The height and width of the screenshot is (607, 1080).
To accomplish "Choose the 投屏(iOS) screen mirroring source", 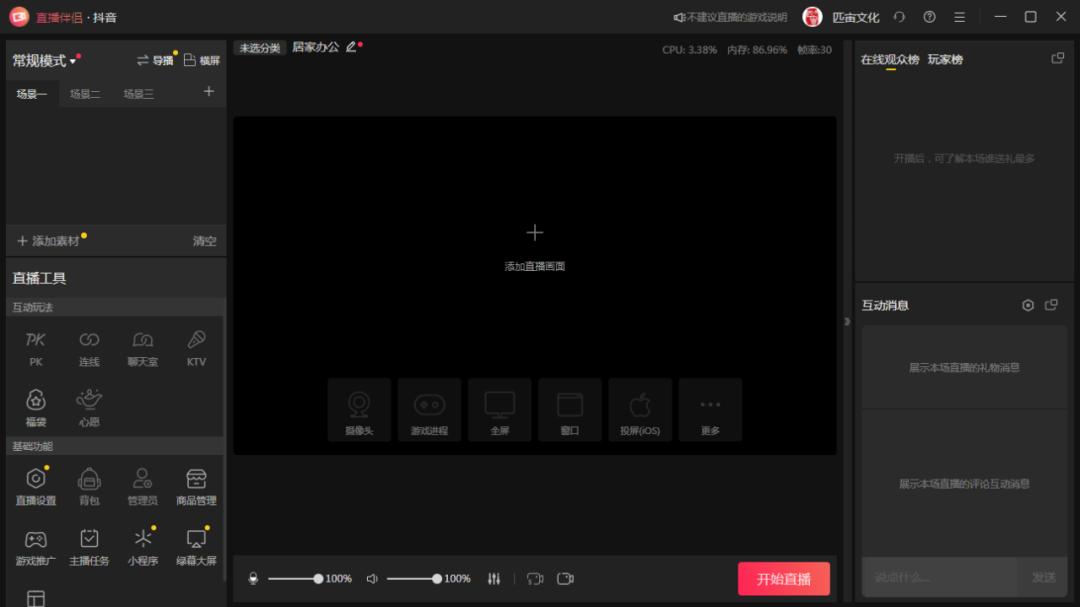I will (640, 409).
